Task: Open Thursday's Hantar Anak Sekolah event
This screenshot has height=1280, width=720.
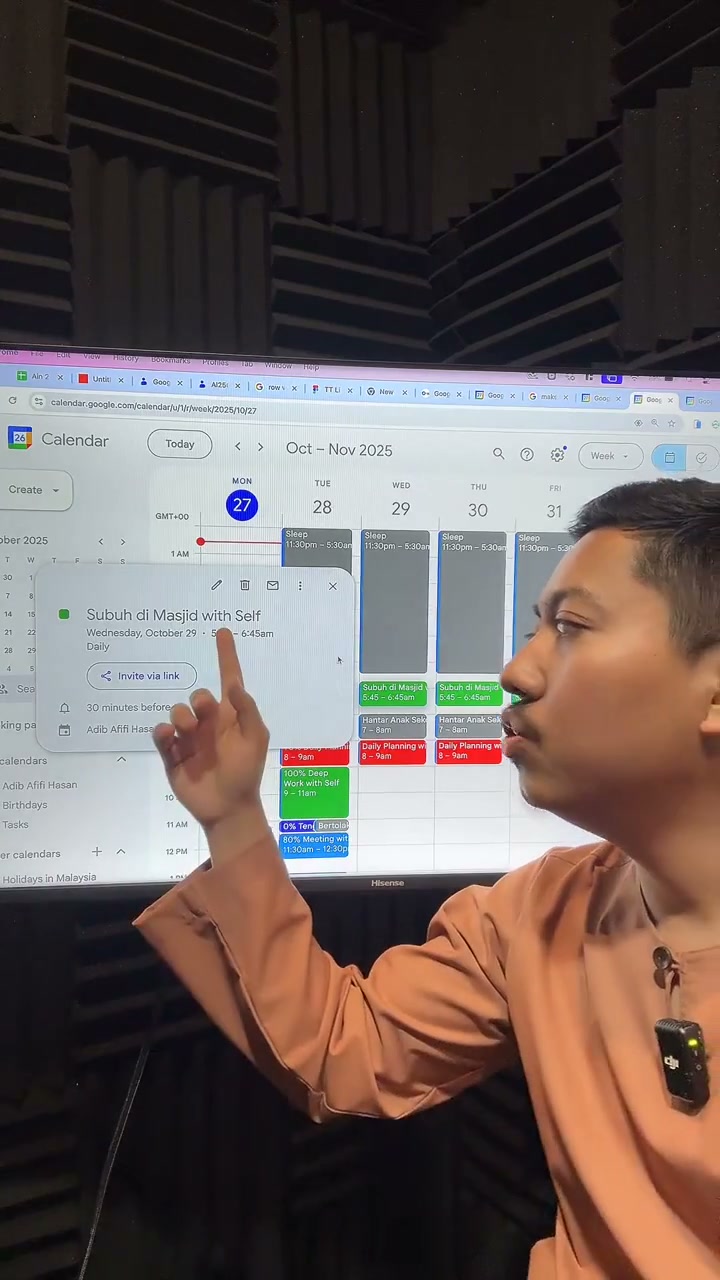Action: [469, 725]
